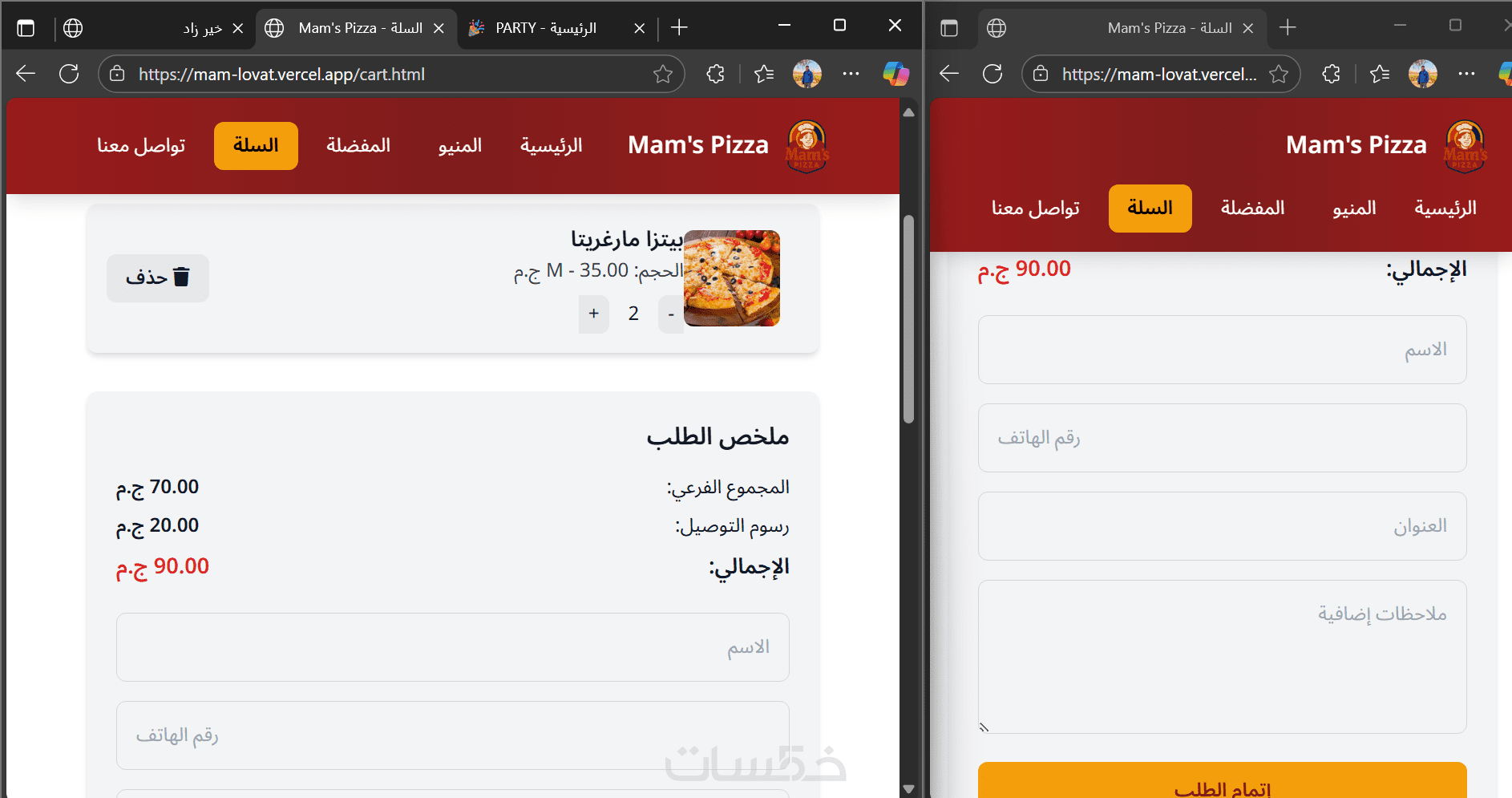Click the scrollbar up arrow in left window
1512x798 pixels.
(908, 112)
